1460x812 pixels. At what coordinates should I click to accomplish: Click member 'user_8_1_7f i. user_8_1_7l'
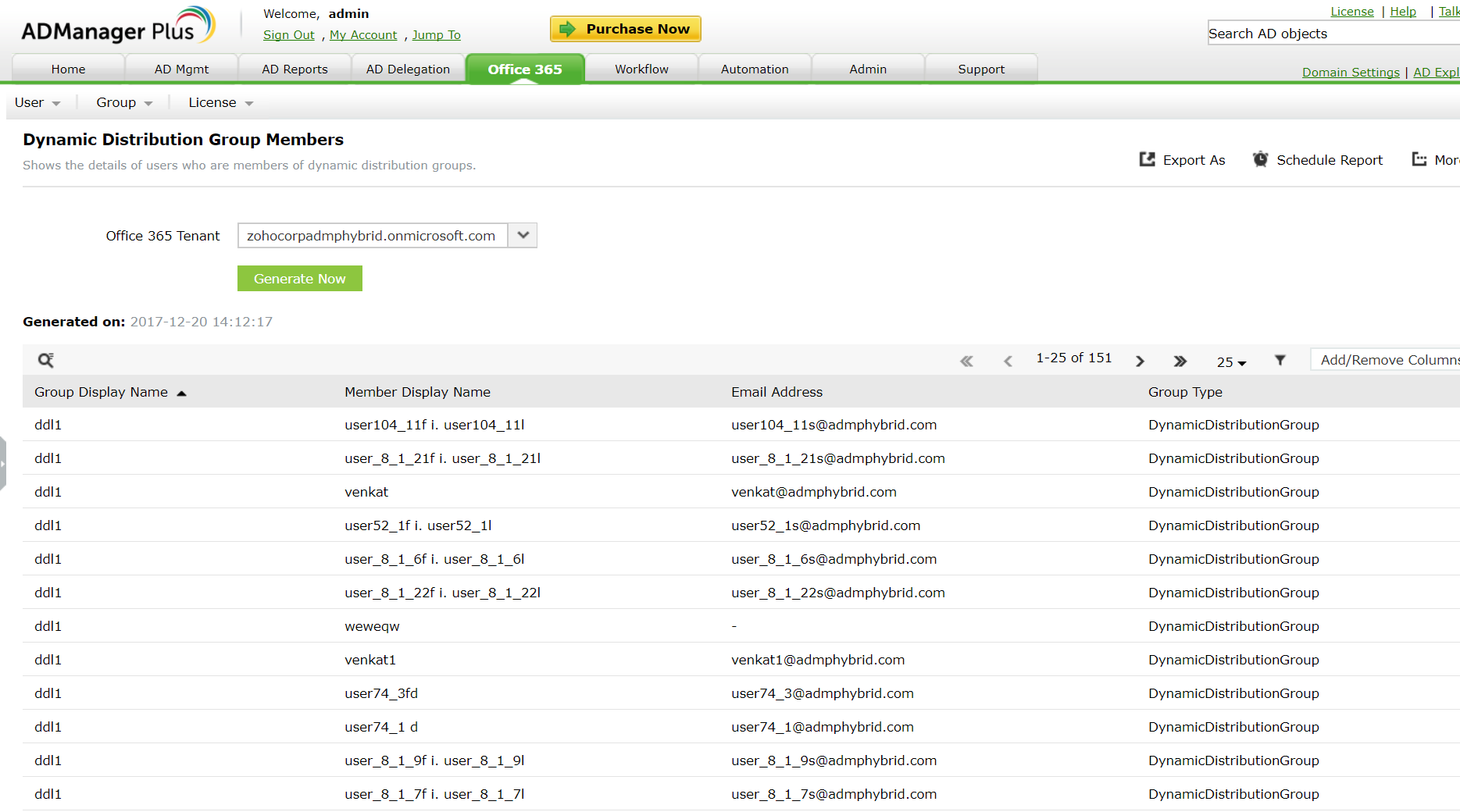click(x=434, y=794)
